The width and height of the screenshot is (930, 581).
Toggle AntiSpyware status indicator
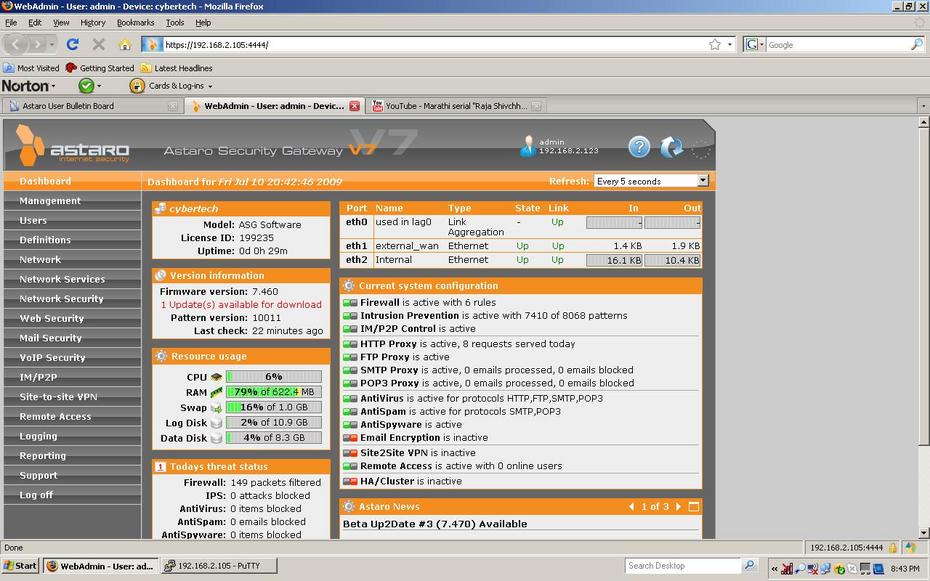pos(350,424)
